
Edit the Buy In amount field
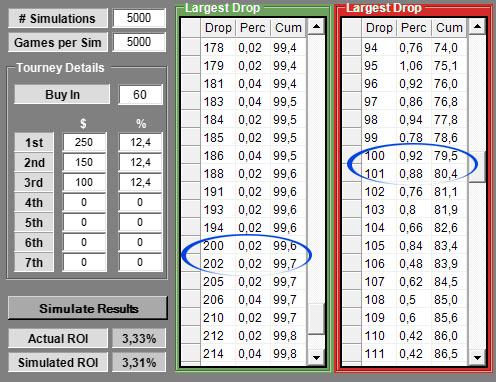click(140, 95)
